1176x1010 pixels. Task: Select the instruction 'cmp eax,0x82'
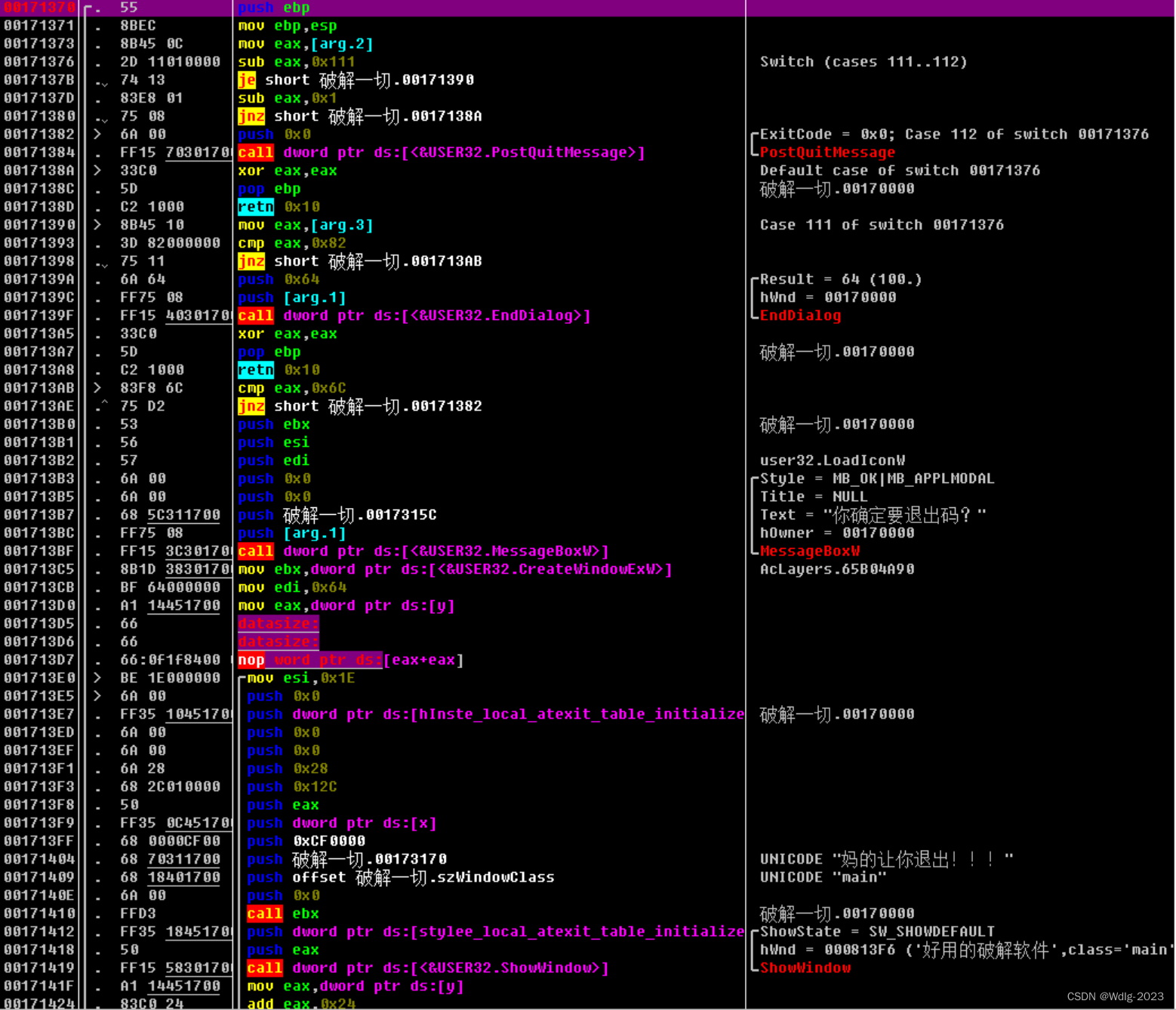point(292,243)
